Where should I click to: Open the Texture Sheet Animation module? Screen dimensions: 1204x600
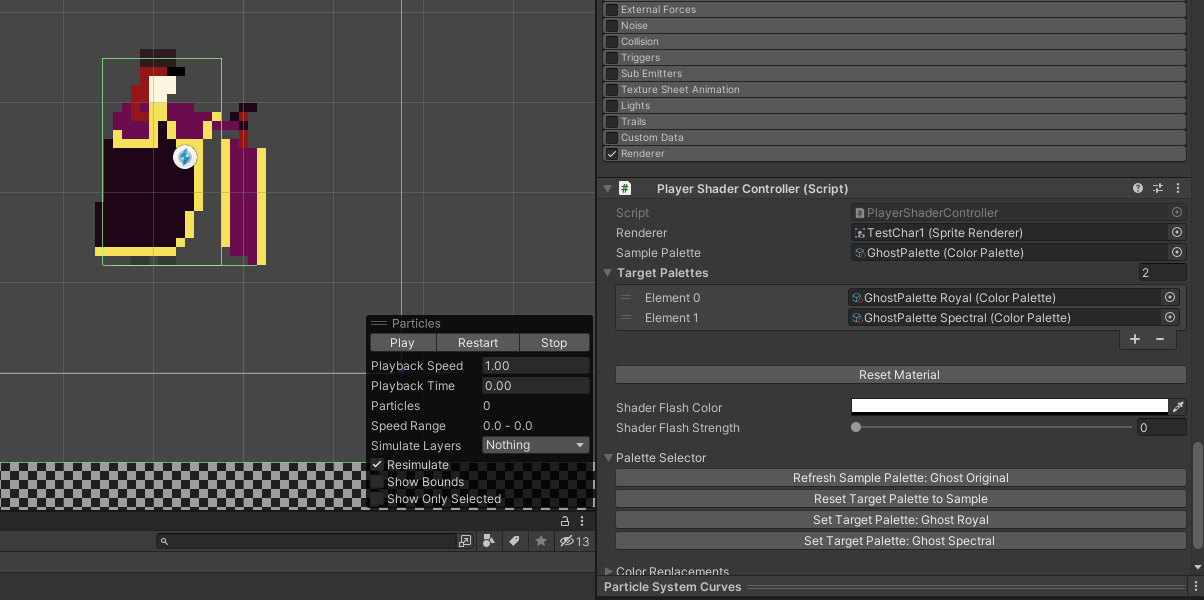(x=680, y=90)
